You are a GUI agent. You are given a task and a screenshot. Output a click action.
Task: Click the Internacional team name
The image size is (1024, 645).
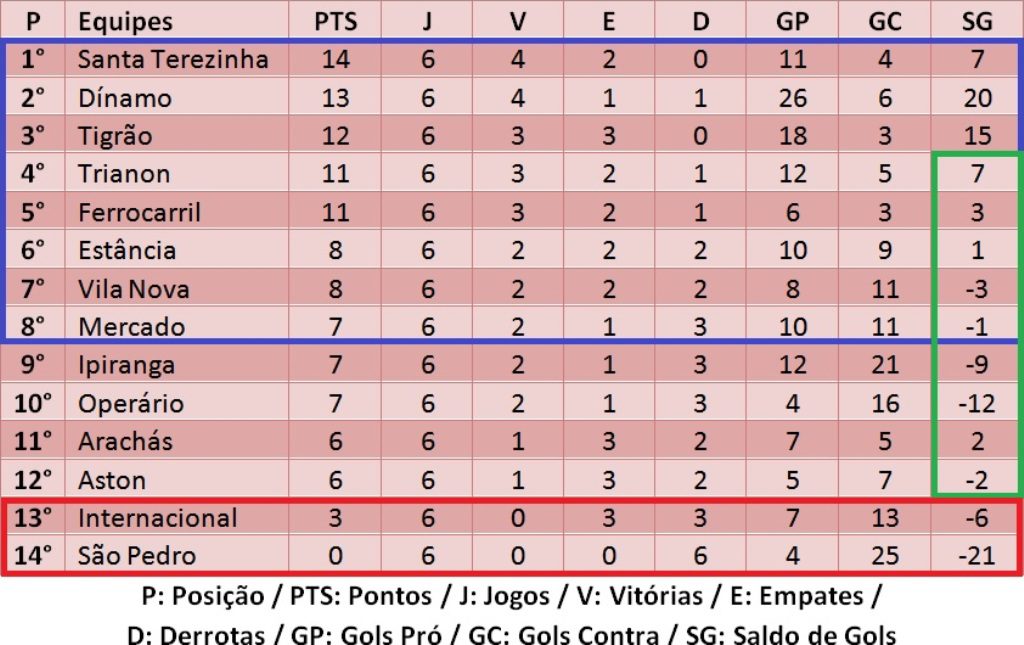pos(157,518)
